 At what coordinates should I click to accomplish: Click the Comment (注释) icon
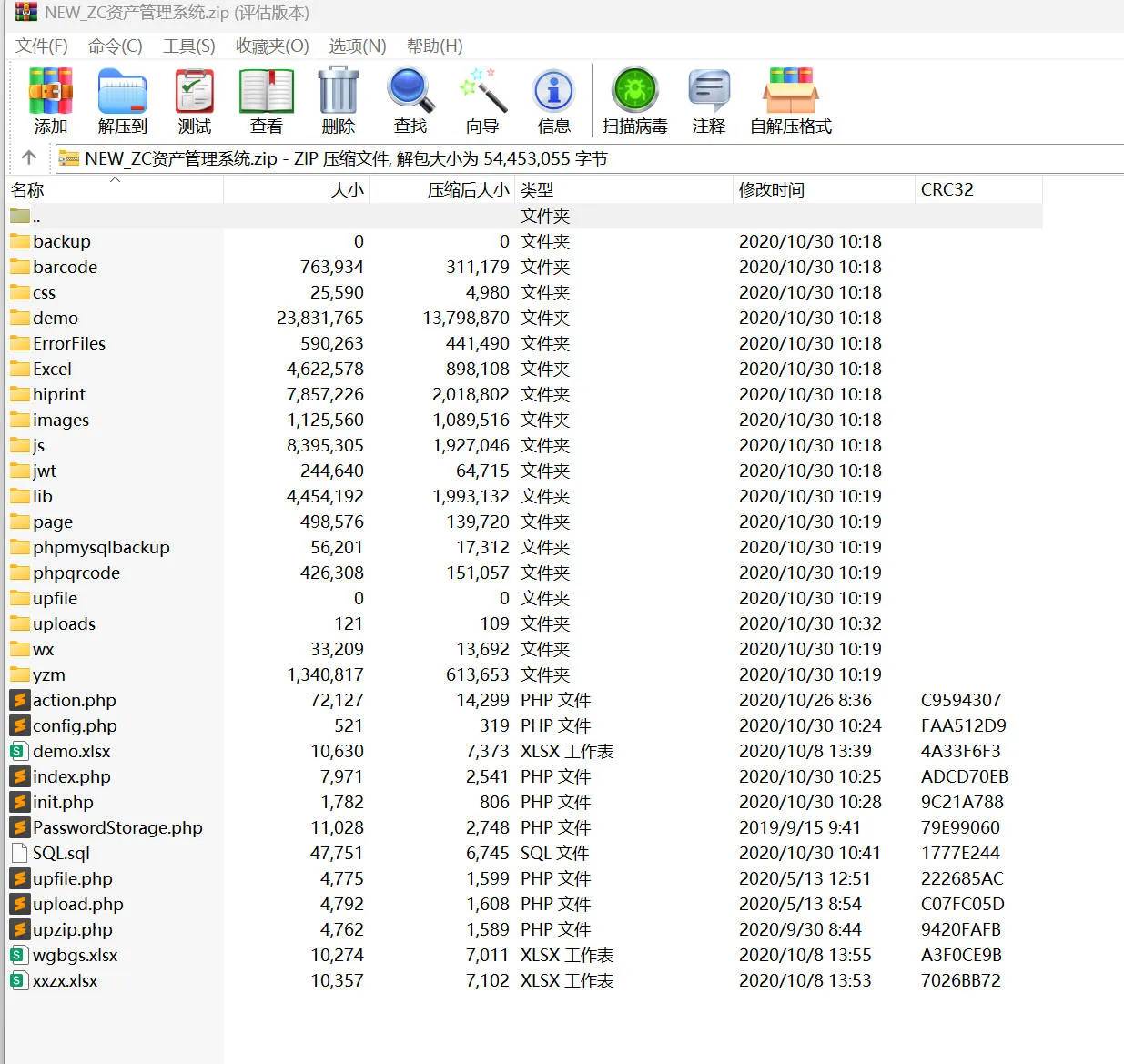[709, 91]
